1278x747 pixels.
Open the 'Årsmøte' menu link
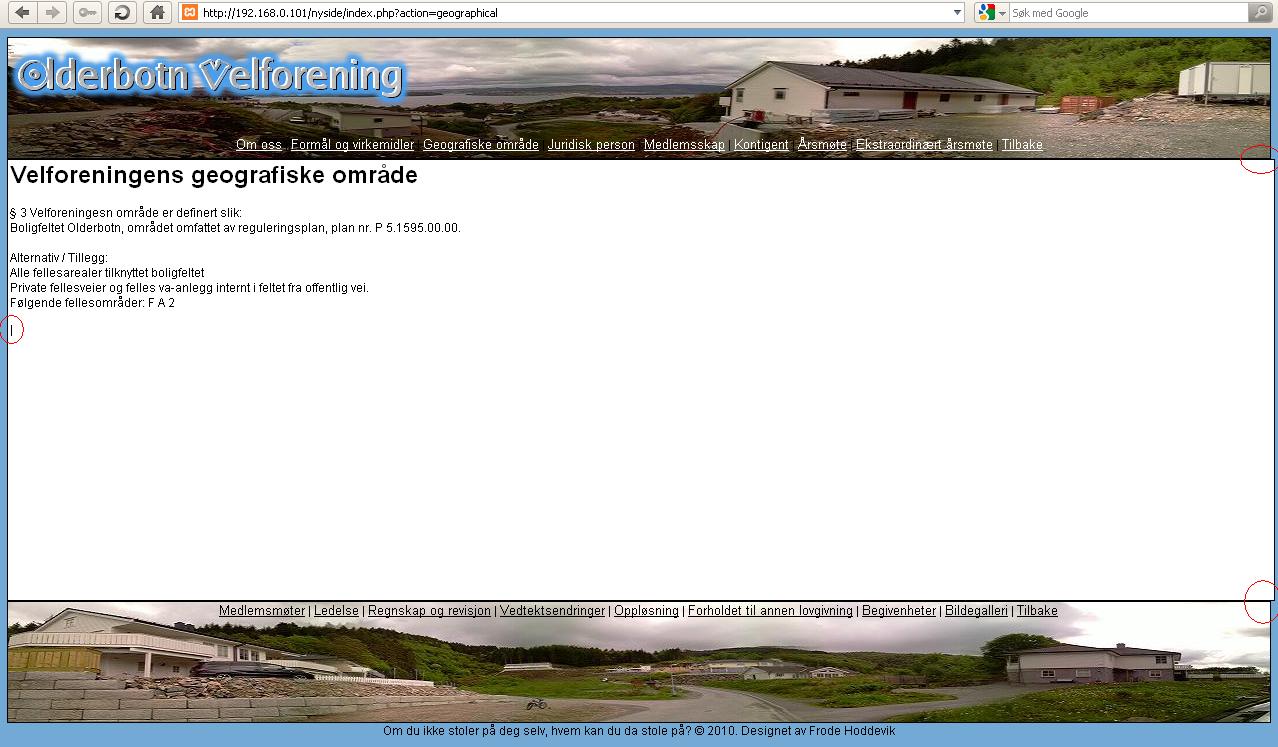822,145
